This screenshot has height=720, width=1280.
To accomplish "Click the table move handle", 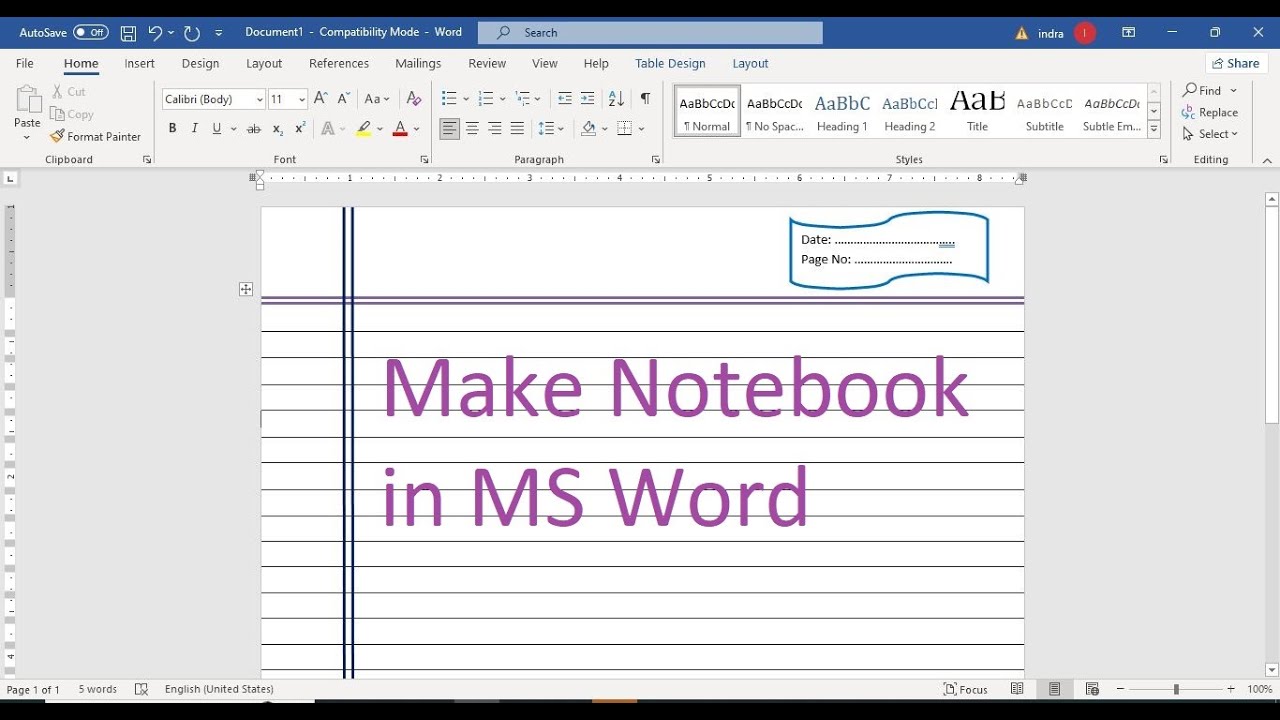I will pyautogui.click(x=246, y=289).
